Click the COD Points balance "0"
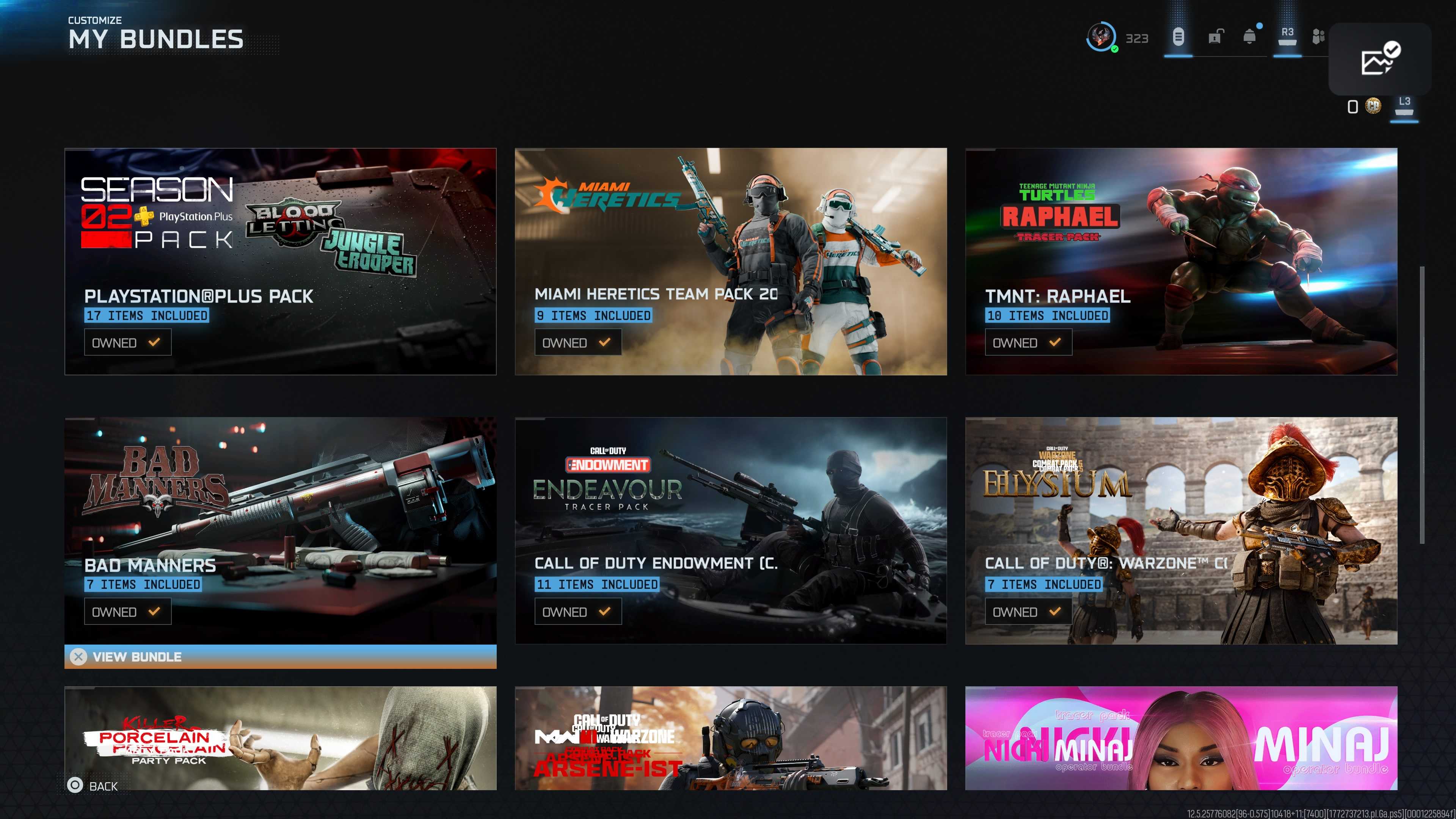This screenshot has width=1456, height=819. [x=1352, y=106]
